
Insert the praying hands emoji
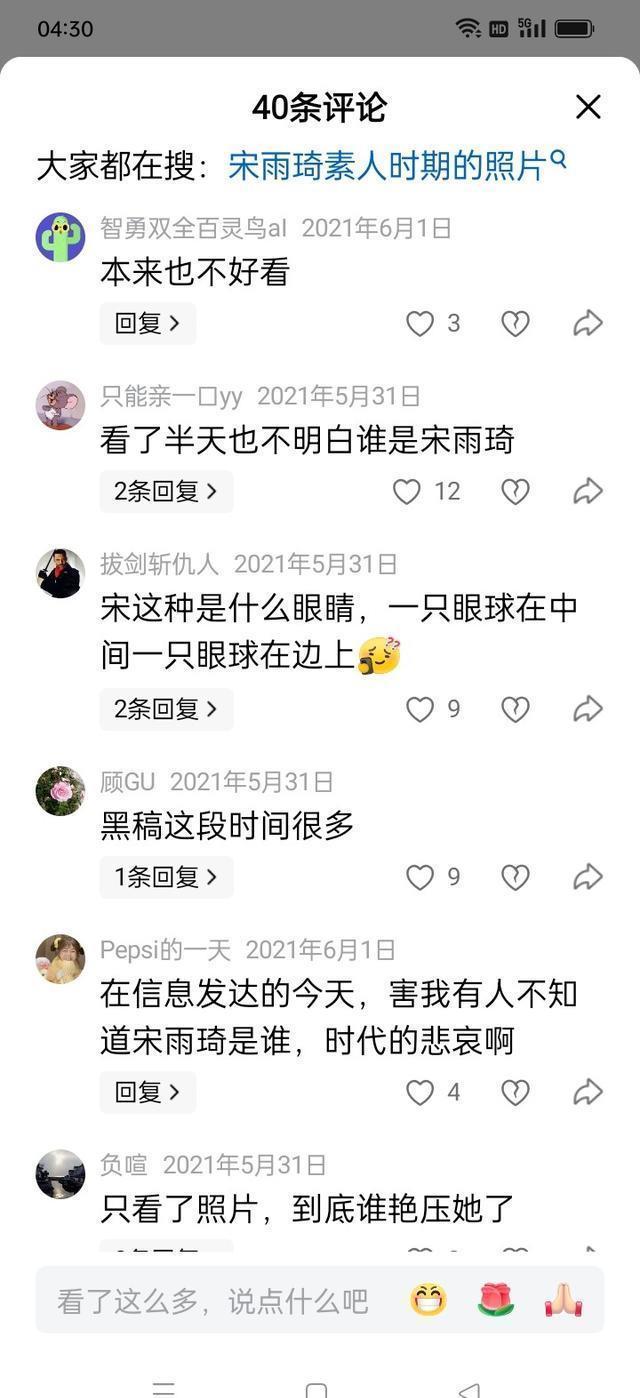(x=563, y=1300)
